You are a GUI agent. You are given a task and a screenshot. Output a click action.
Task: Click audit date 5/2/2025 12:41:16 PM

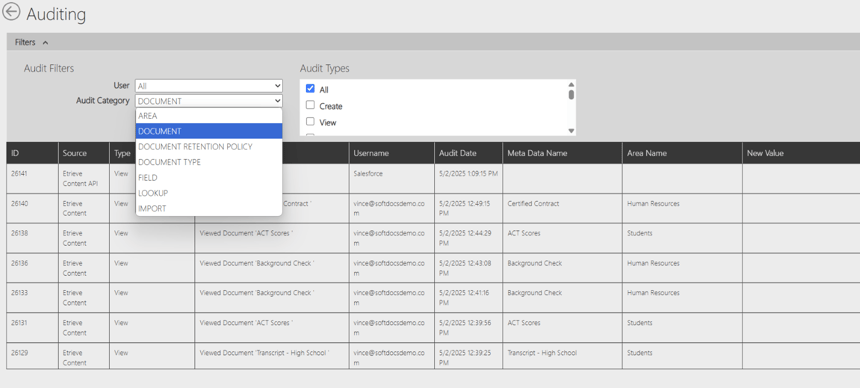[x=468, y=297]
